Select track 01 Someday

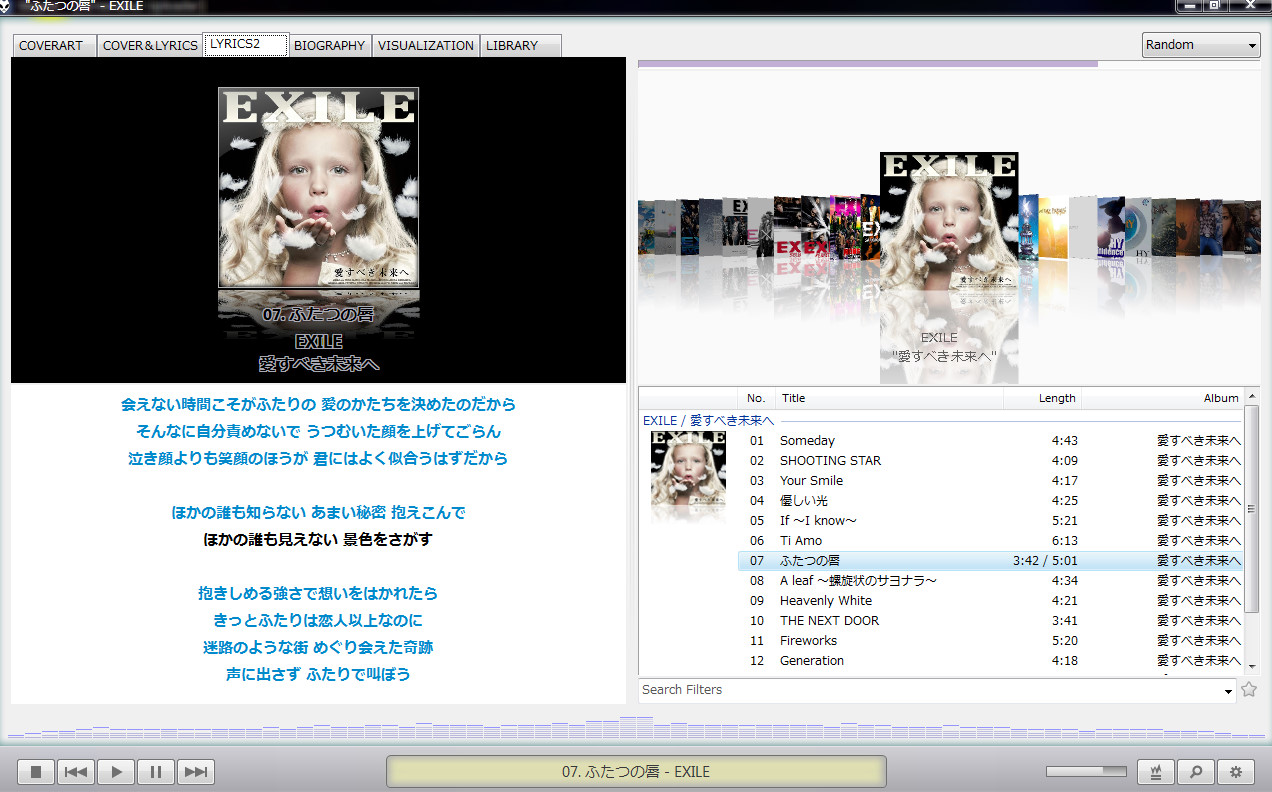pyautogui.click(x=991, y=441)
